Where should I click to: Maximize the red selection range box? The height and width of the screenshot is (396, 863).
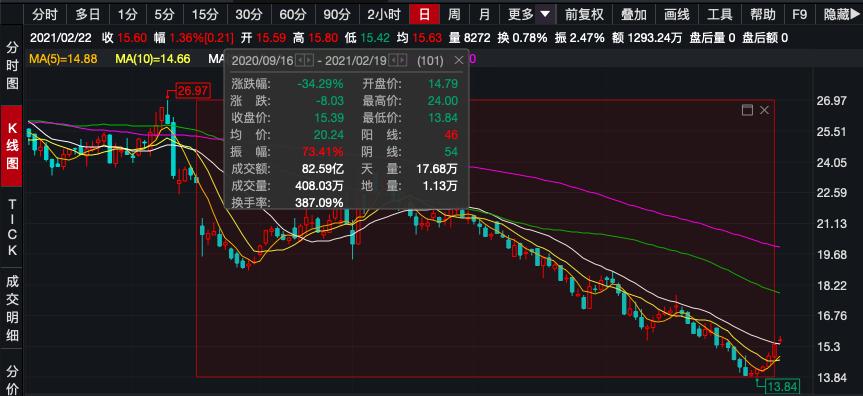tap(747, 110)
